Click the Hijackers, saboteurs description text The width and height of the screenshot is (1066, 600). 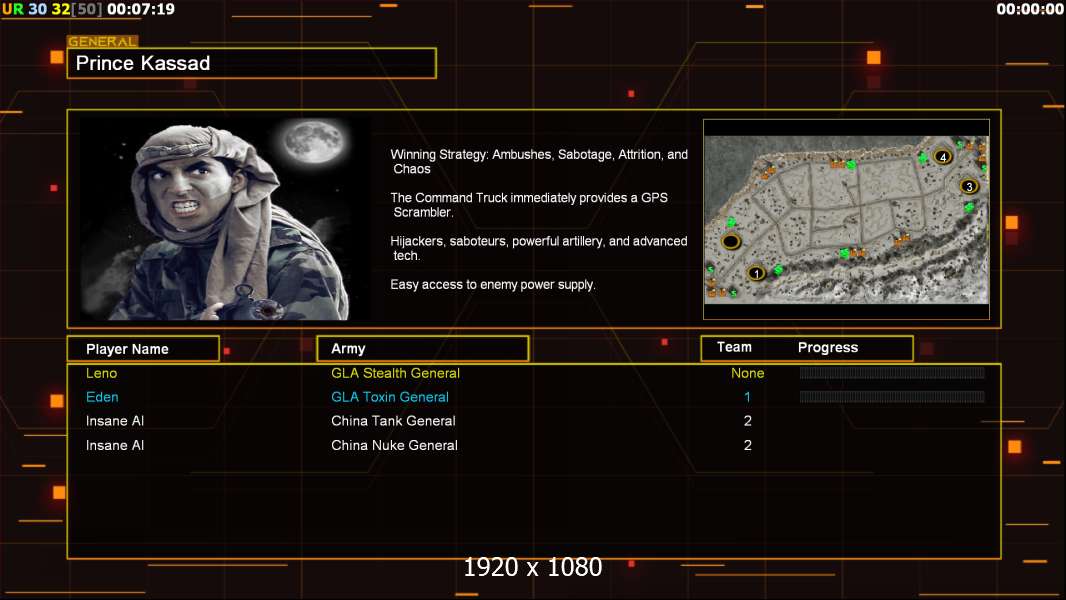pos(538,248)
